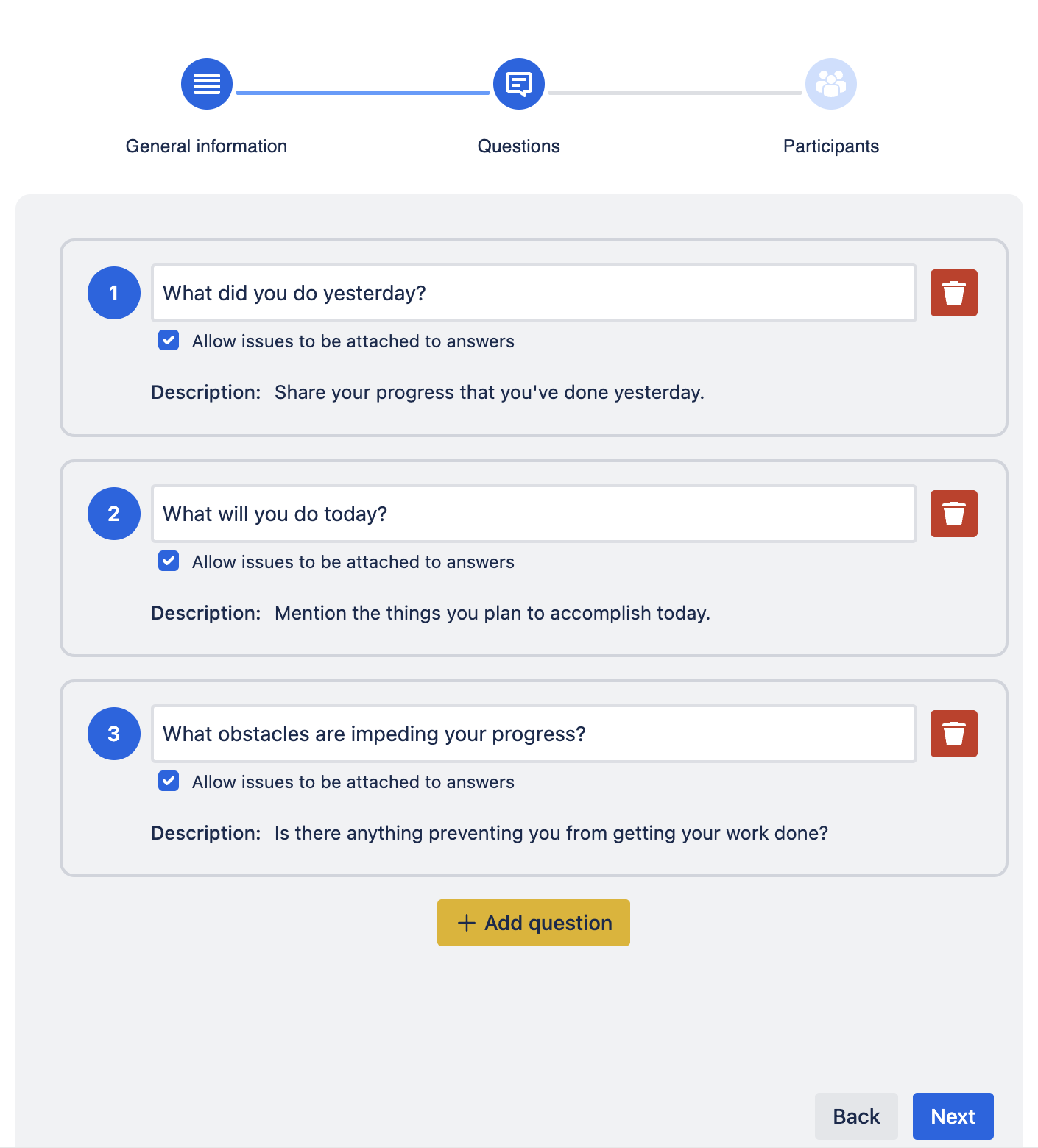Disable allow issues for question 3
Viewport: 1038px width, 1148px height.
169,782
